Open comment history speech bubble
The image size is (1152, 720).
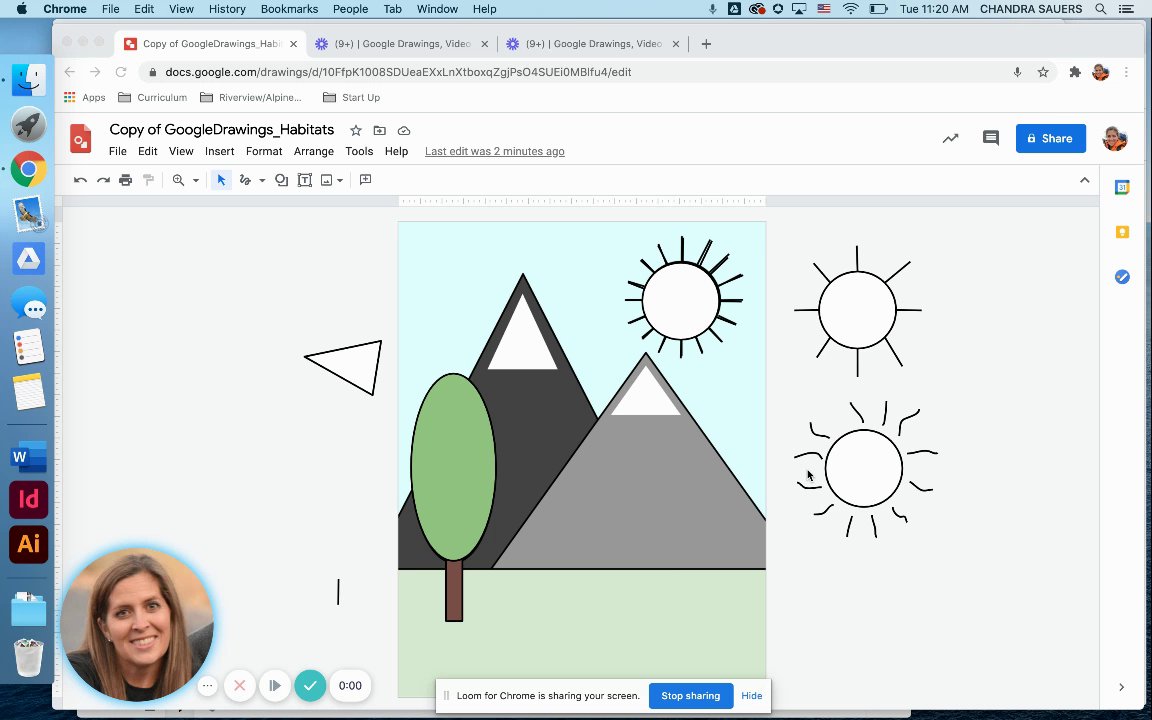point(991,138)
